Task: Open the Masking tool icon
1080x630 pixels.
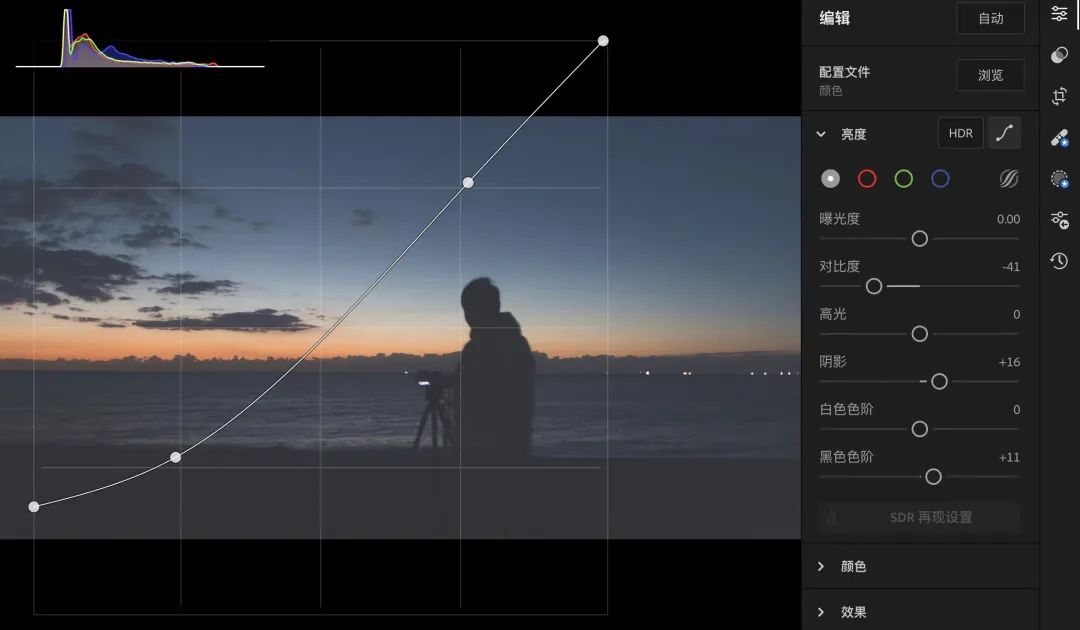Action: [x=1059, y=179]
